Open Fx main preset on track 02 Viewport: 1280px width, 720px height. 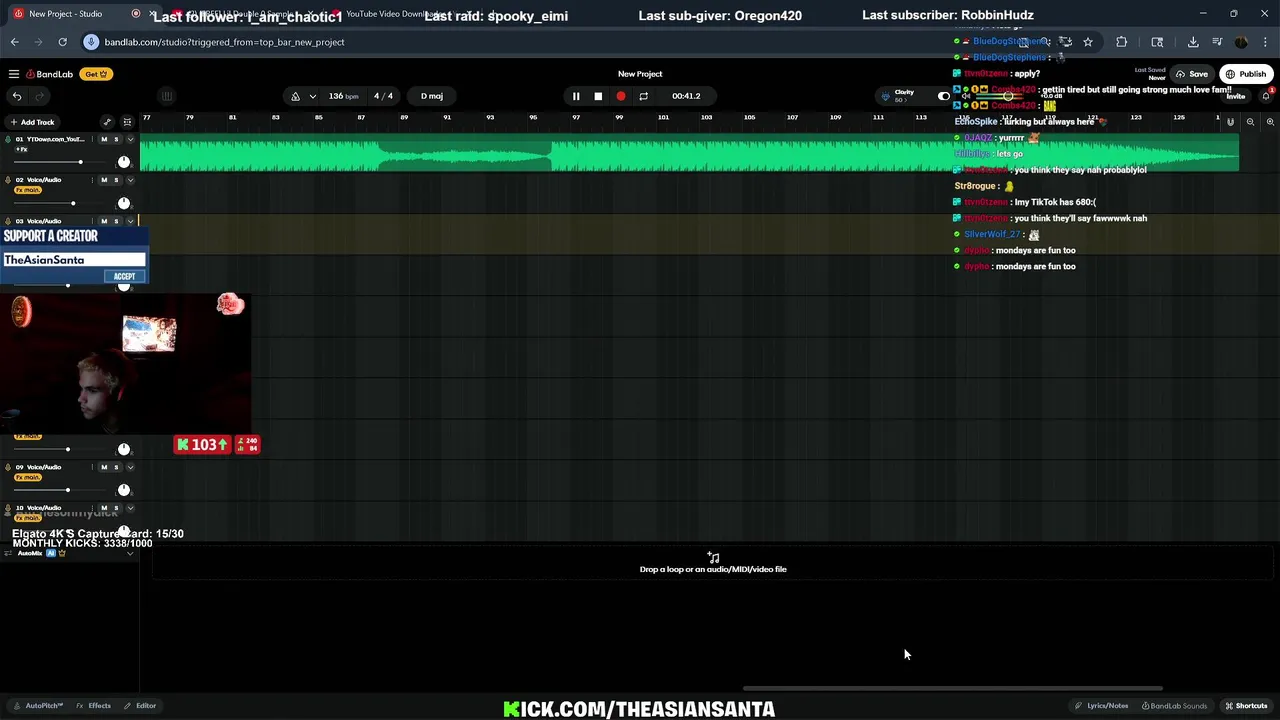click(x=28, y=190)
